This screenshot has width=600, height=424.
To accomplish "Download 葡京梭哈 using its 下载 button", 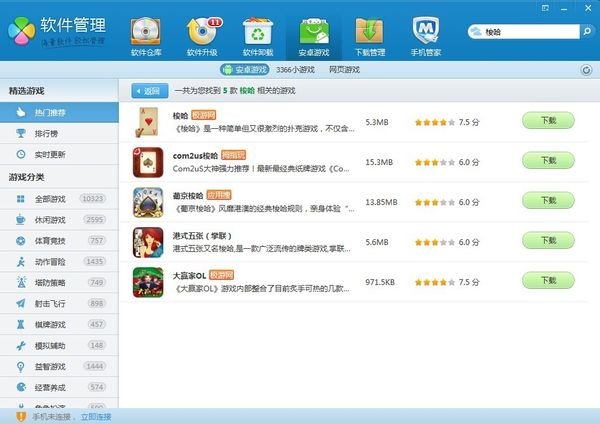I will (x=548, y=200).
